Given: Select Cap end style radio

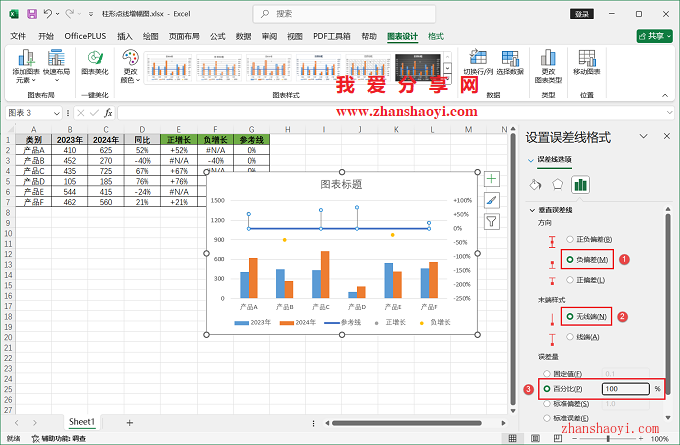Looking at the screenshot, I should click(570, 337).
